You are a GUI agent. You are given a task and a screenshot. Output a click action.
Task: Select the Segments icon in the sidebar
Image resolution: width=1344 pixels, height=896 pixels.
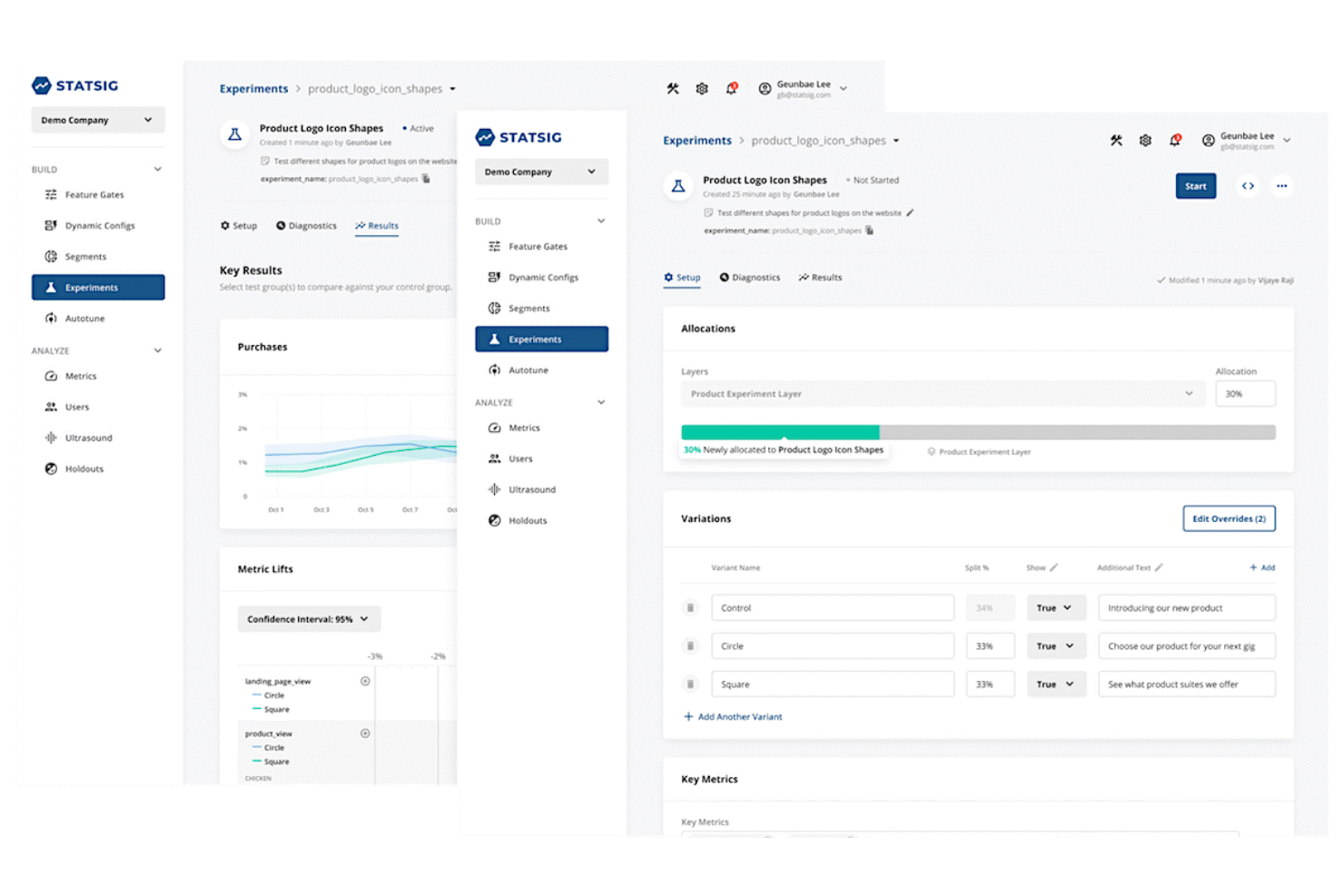coord(493,308)
